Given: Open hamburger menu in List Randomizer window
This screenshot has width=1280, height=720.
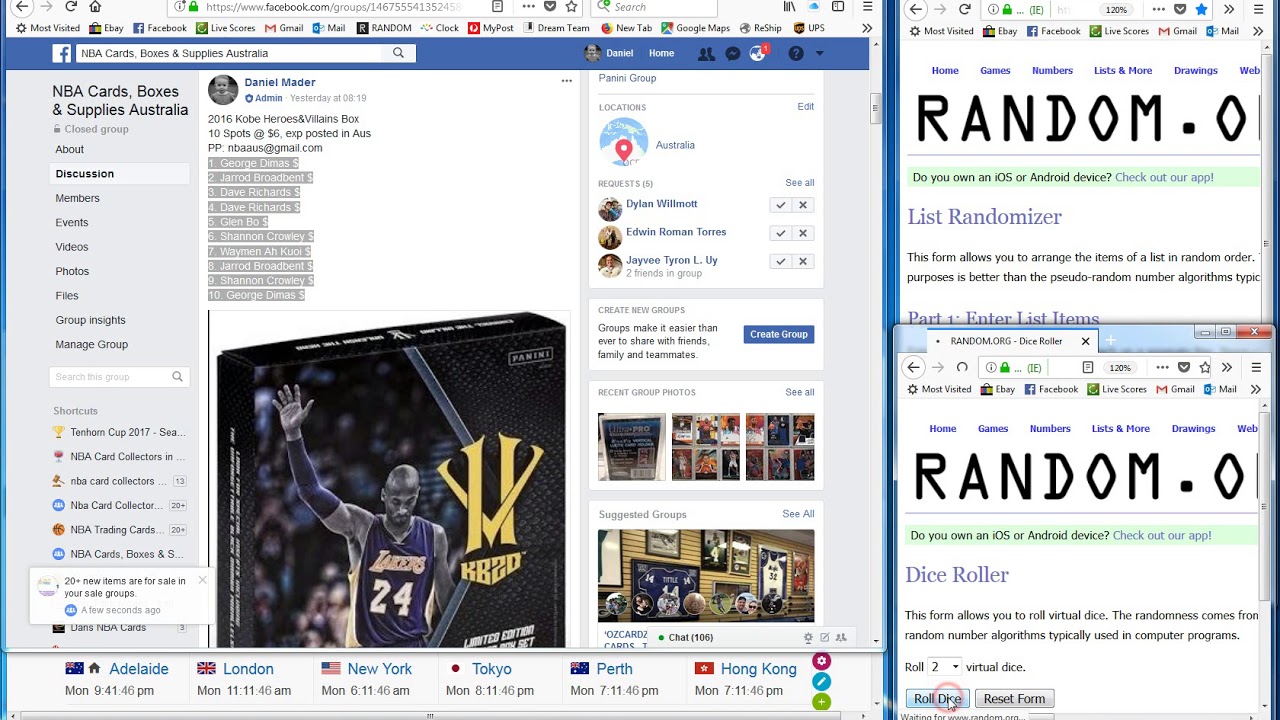Looking at the screenshot, I should coord(1258,9).
